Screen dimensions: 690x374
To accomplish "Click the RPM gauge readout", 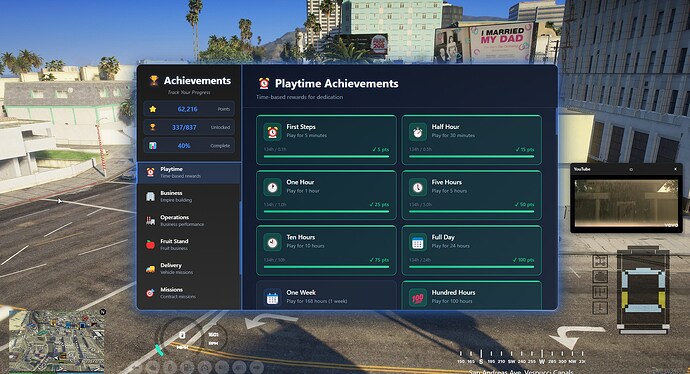I will click(213, 338).
